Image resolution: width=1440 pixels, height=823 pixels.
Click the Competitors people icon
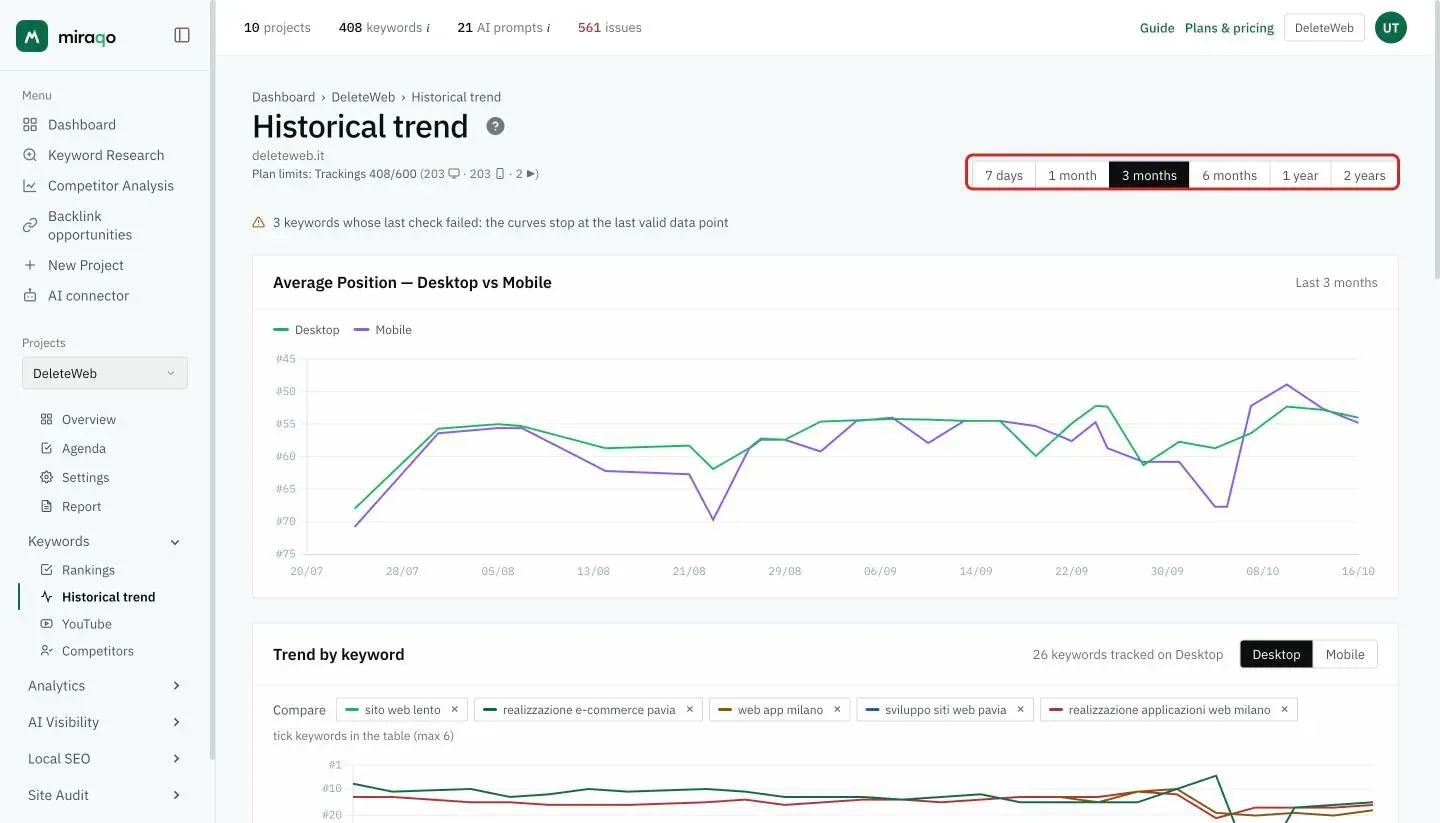pos(46,650)
